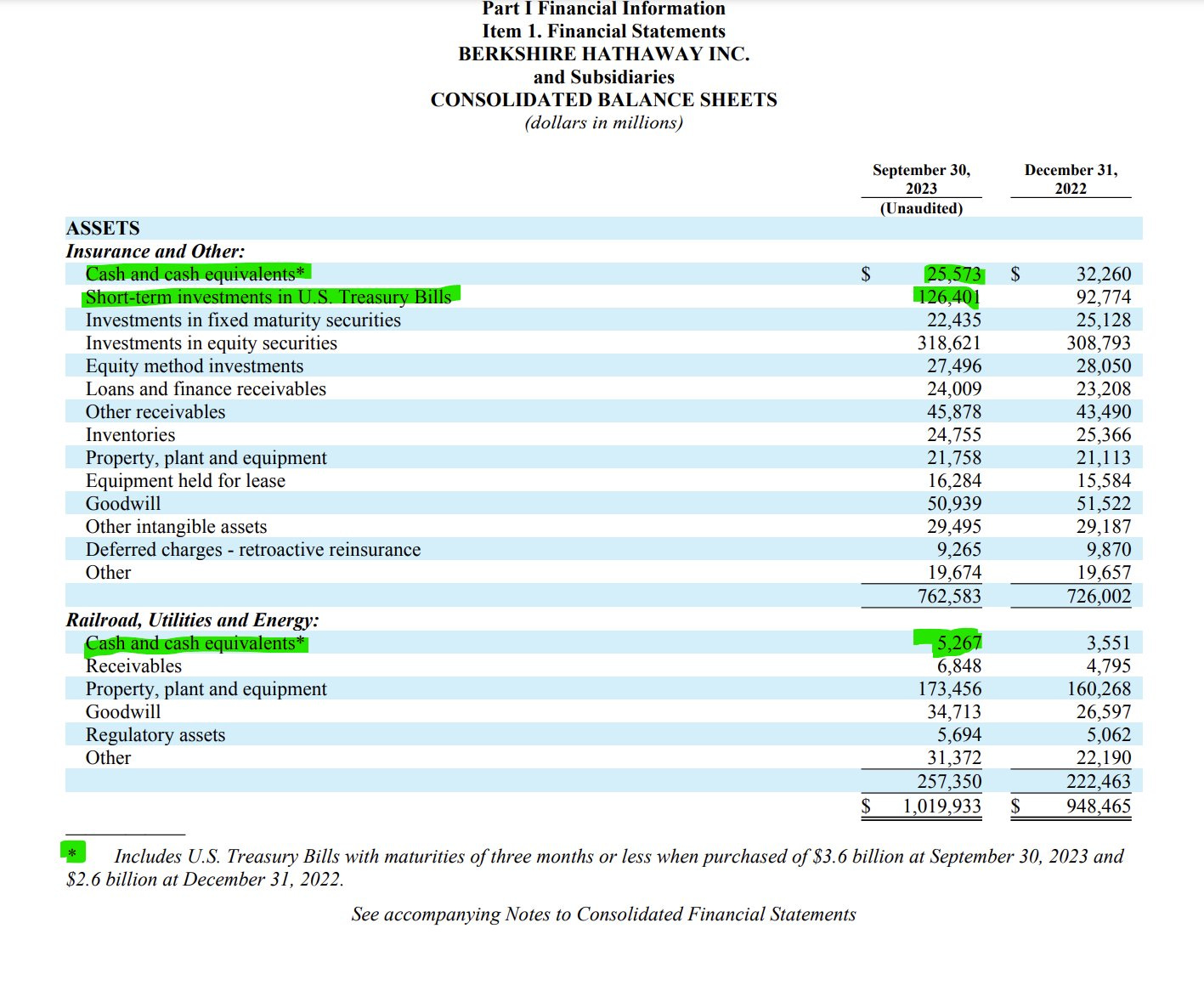Click the value 19,674
Image resolution: width=1204 pixels, height=985 pixels.
click(x=953, y=572)
